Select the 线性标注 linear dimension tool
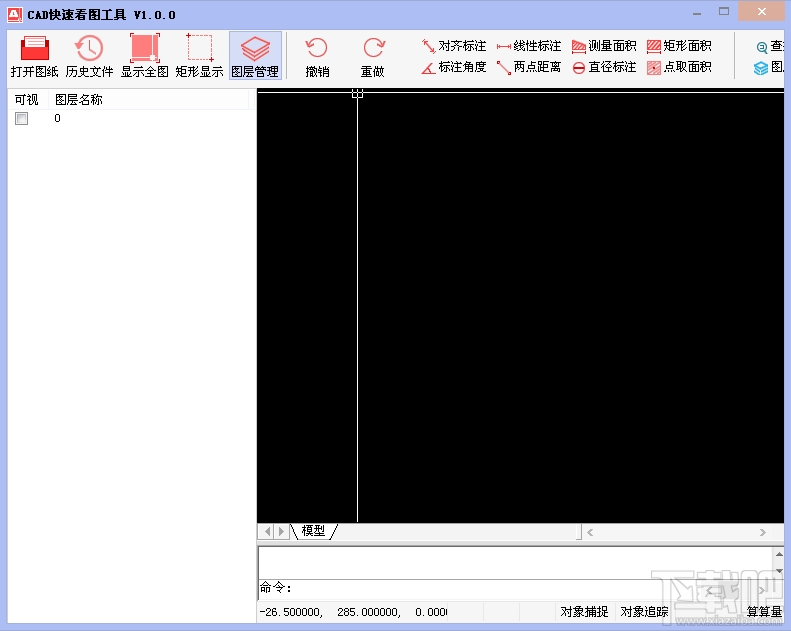Screen dimensions: 791x631 pyautogui.click(x=528, y=46)
